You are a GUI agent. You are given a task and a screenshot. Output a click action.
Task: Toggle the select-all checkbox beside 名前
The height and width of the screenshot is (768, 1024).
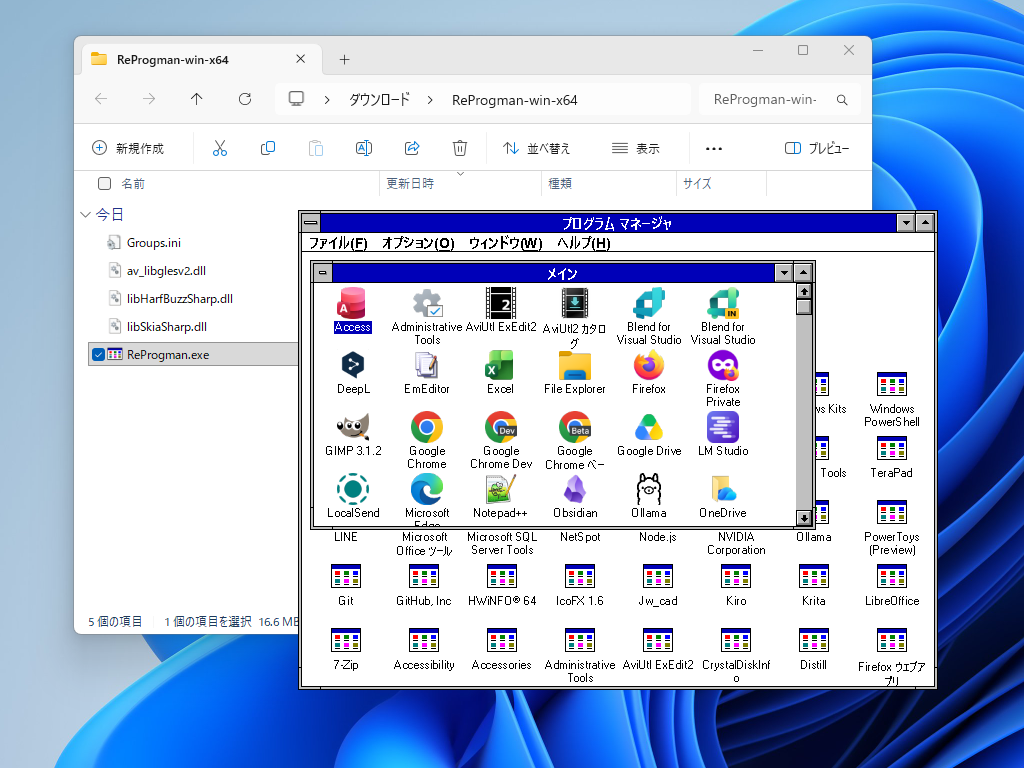coord(104,184)
